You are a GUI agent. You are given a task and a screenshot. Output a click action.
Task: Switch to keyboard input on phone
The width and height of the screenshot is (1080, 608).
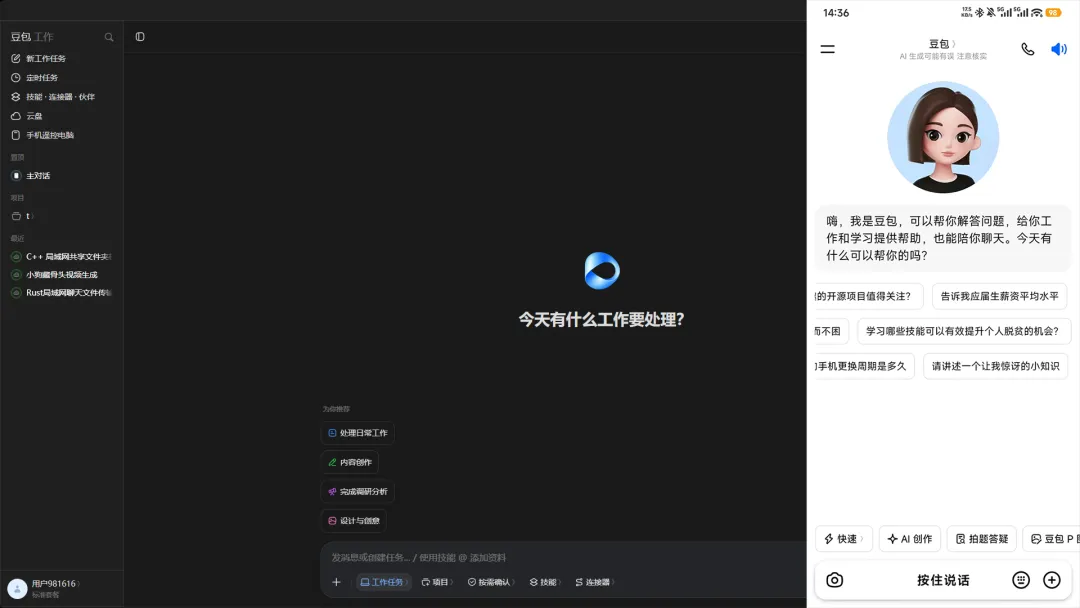click(1021, 580)
